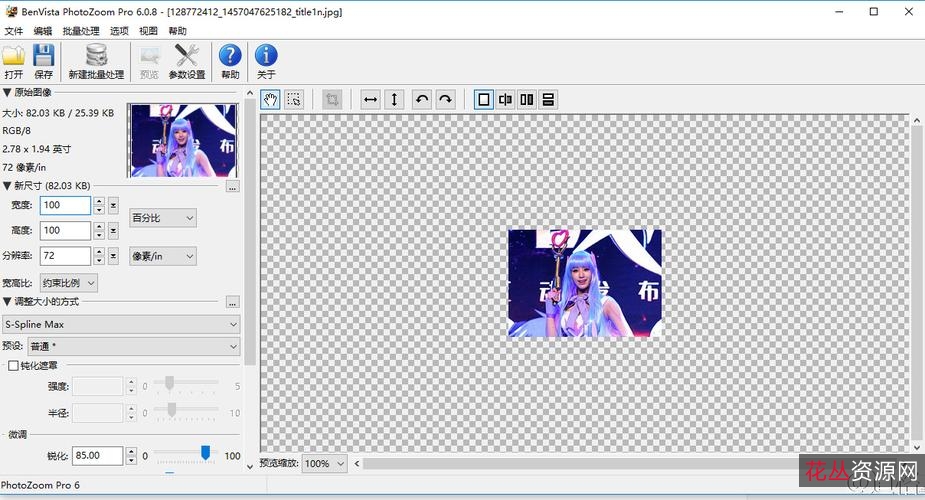
Task: Click the 关于 (About) info icon
Action: pyautogui.click(x=266, y=61)
